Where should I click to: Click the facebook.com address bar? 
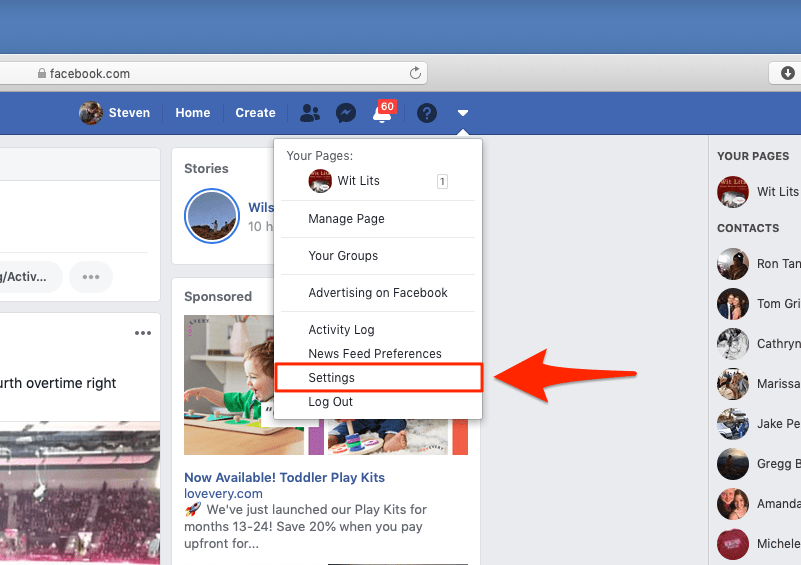point(214,73)
